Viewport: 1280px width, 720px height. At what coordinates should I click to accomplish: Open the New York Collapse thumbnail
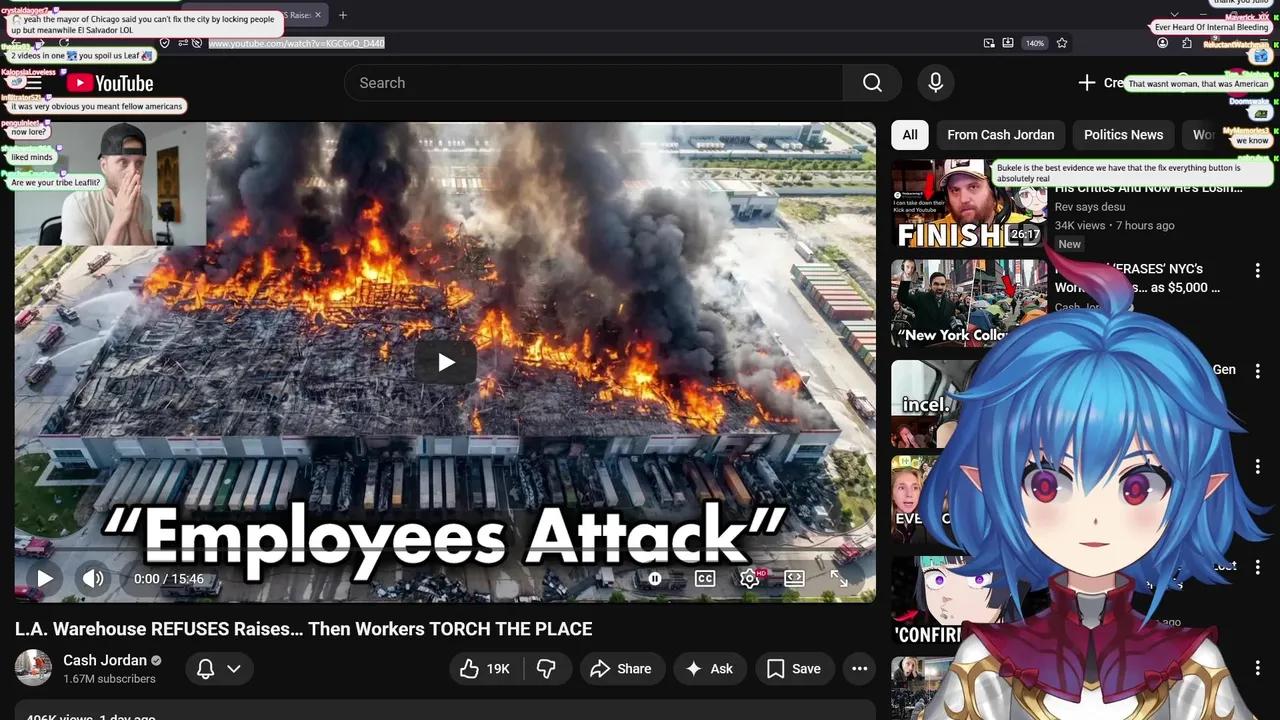(x=969, y=303)
